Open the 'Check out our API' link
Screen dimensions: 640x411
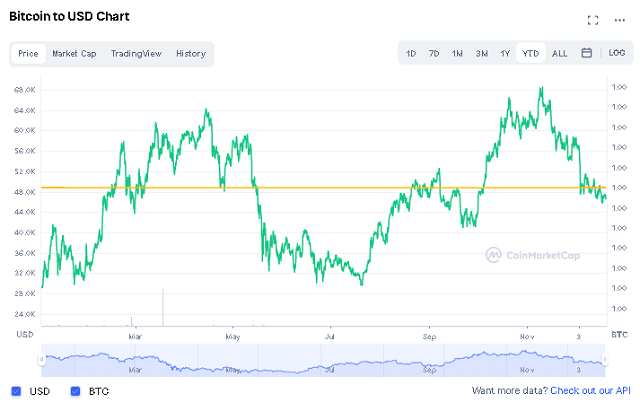click(591, 391)
